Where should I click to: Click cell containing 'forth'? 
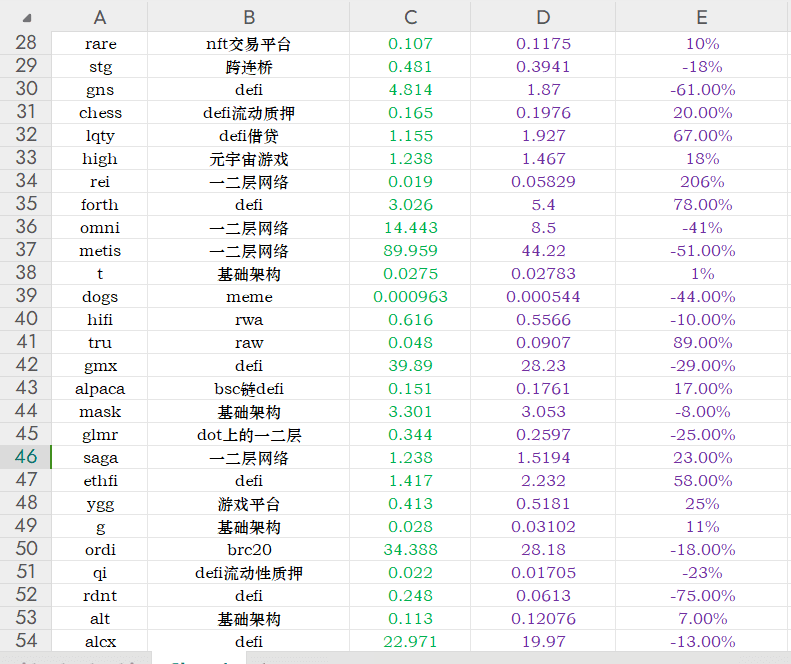99,204
